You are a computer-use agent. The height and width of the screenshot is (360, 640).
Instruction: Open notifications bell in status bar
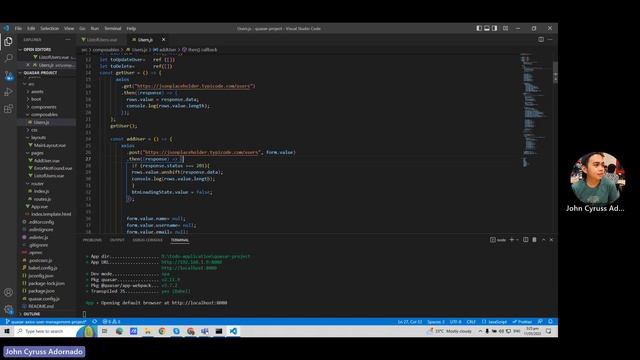click(550, 322)
